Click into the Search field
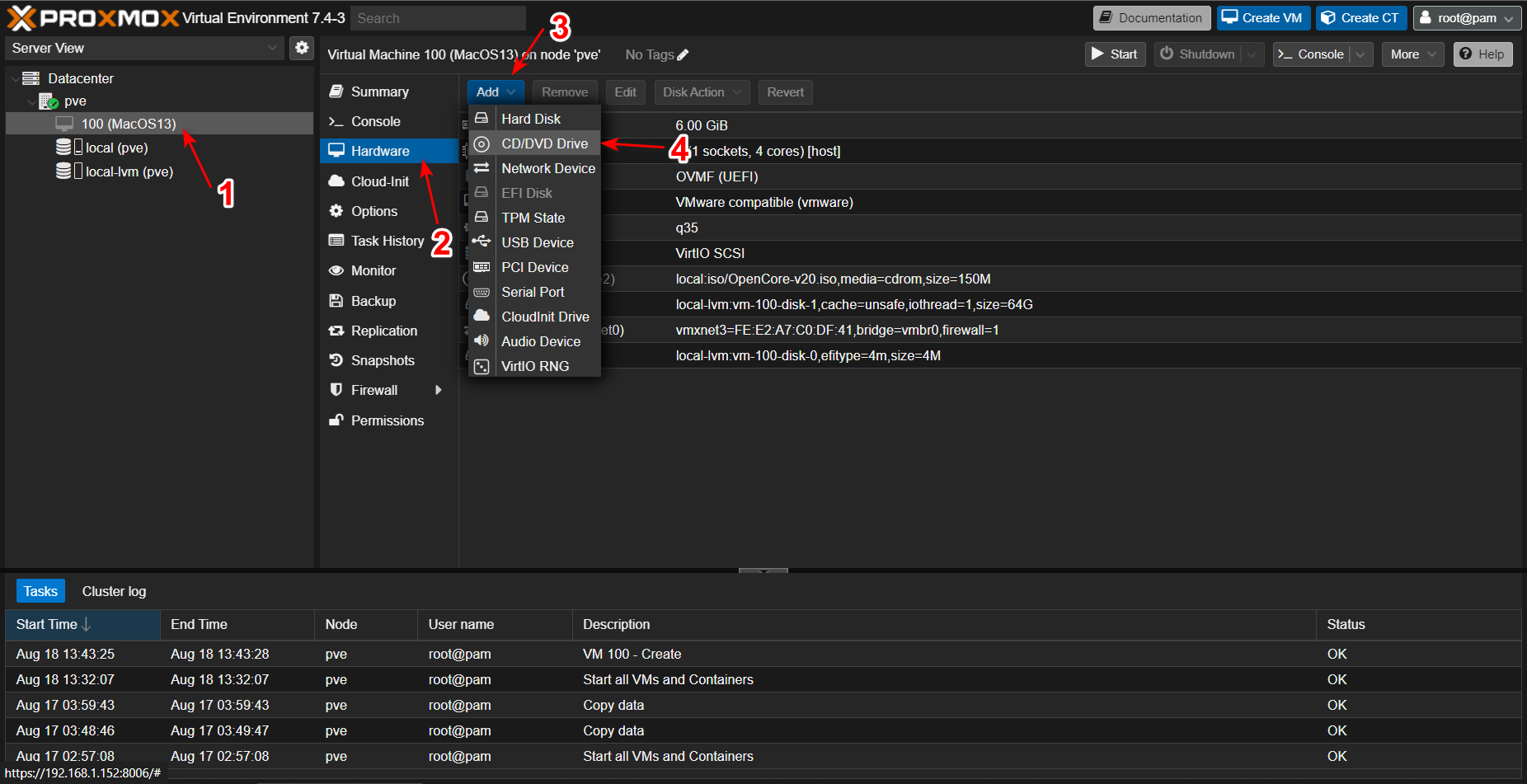 coord(438,18)
